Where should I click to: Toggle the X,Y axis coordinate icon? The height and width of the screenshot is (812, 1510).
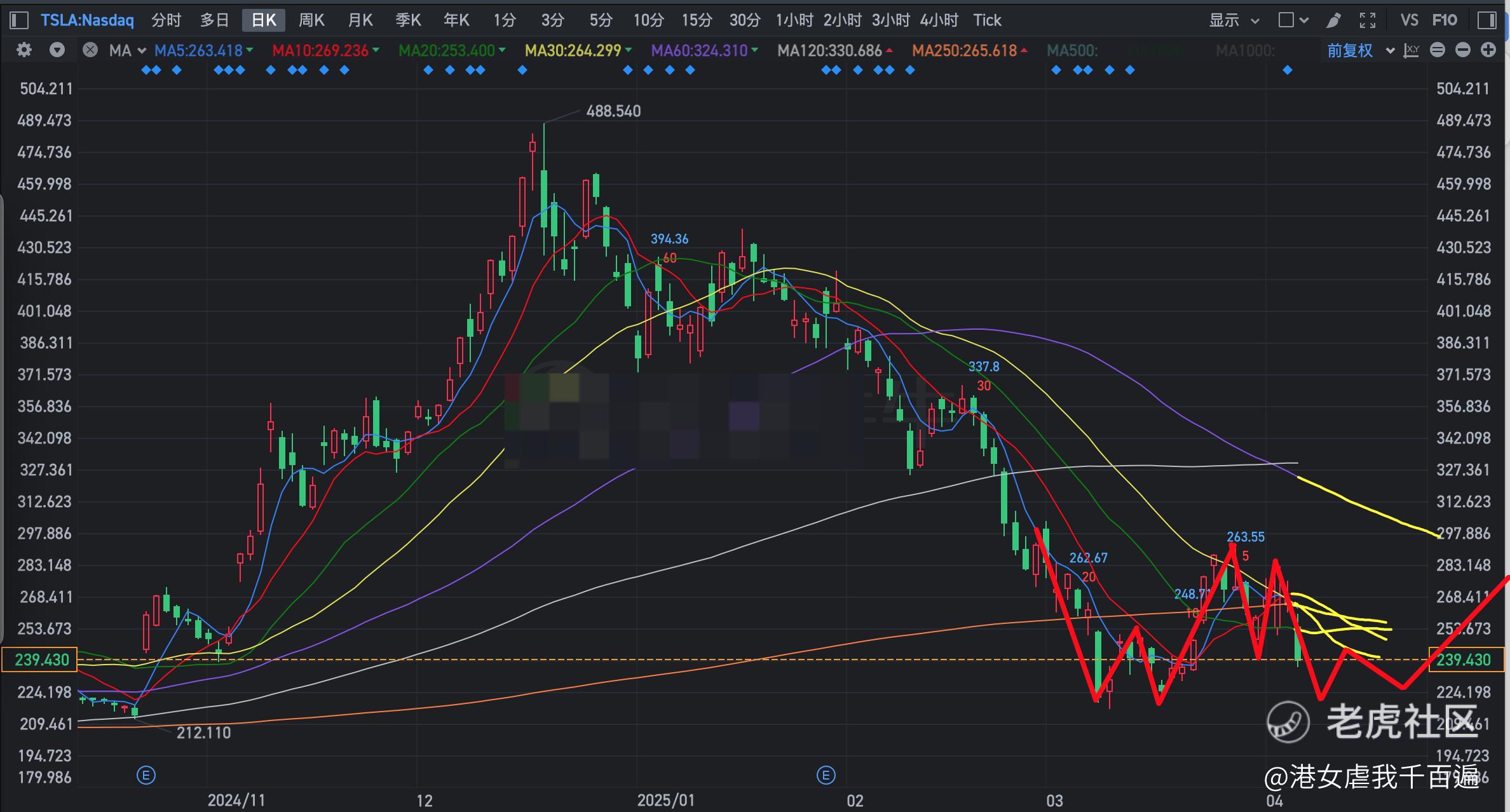pyautogui.click(x=1411, y=50)
